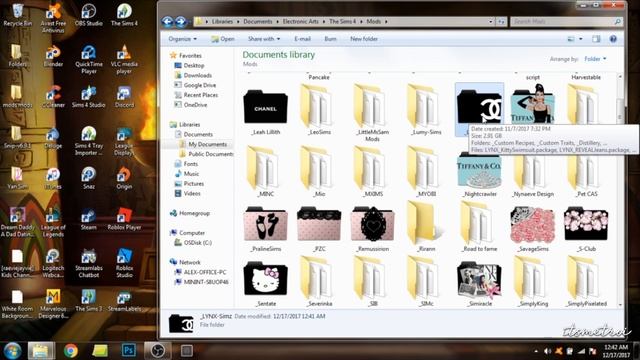Open Avast Free Antivirus shortcut
The height and width of the screenshot is (360, 640).
(x=53, y=18)
